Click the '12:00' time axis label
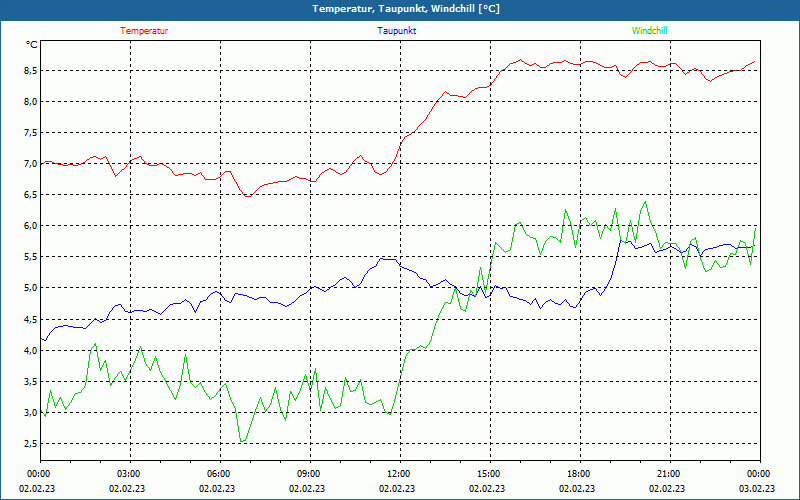 click(x=397, y=474)
